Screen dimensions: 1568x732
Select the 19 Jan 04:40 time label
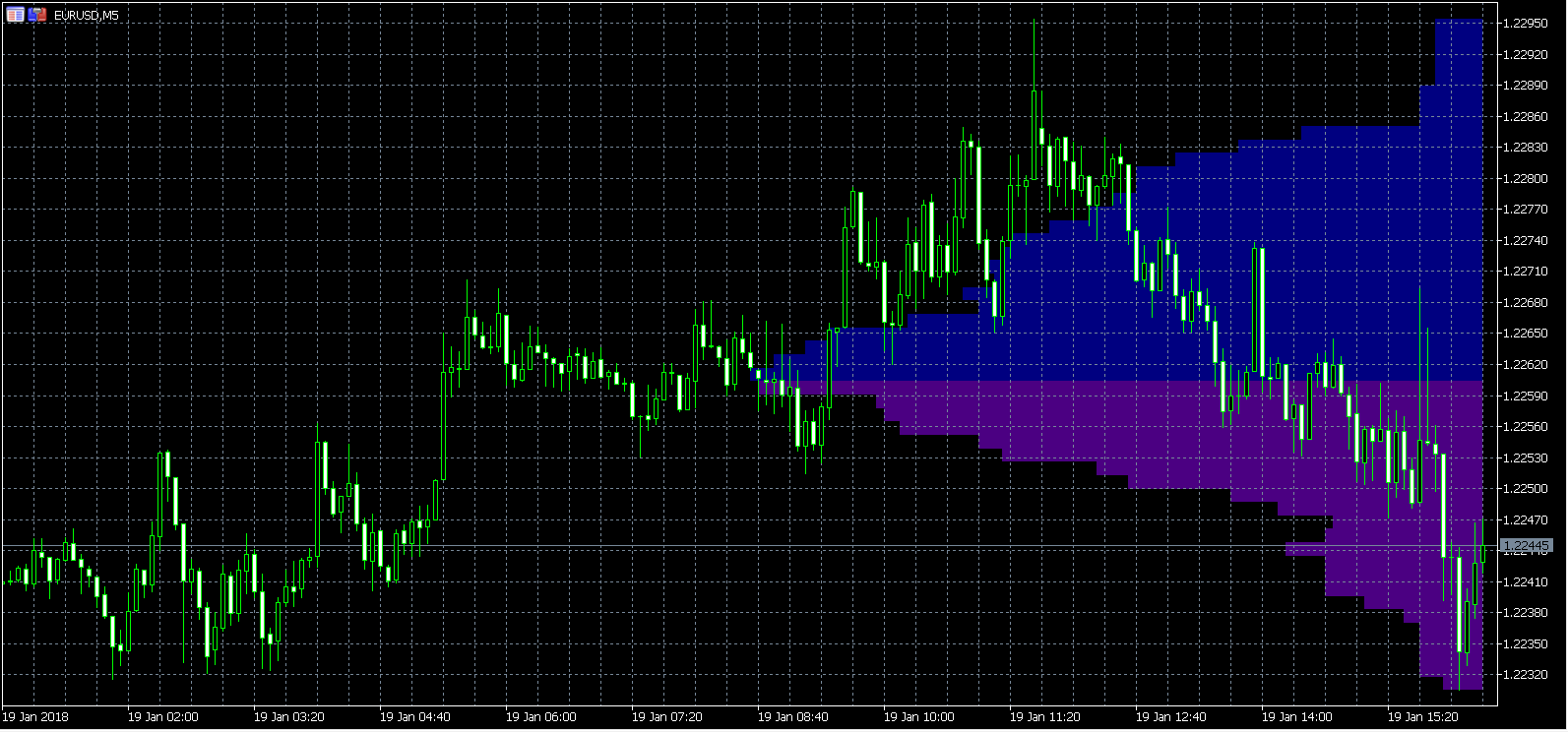pos(414,717)
